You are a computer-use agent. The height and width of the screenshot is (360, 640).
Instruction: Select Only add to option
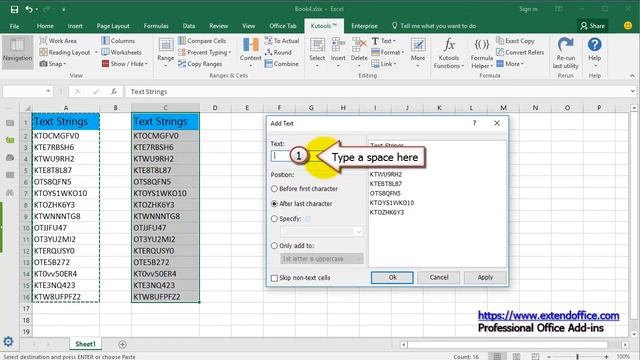click(292, 245)
